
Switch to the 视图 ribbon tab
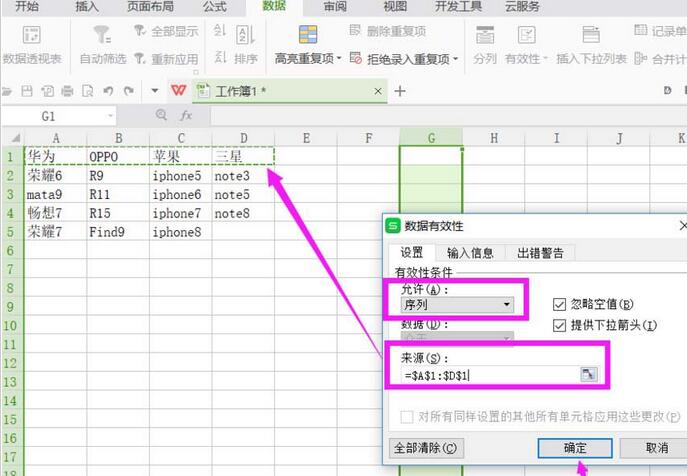pos(395,7)
